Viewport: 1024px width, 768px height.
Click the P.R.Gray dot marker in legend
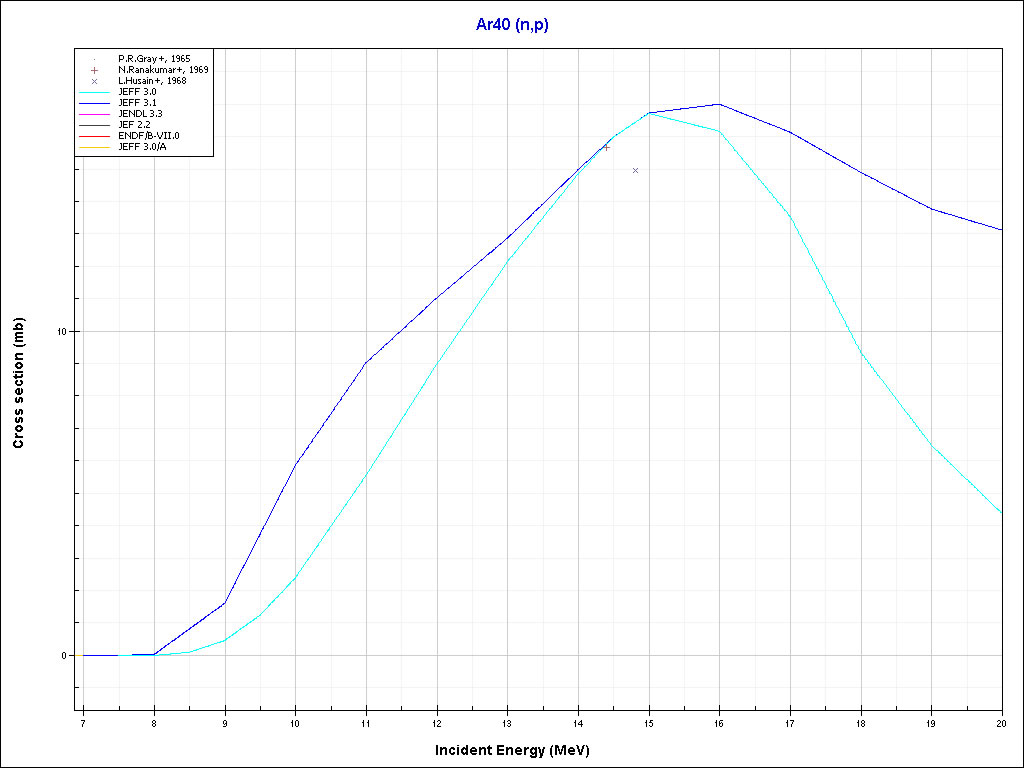94,59
